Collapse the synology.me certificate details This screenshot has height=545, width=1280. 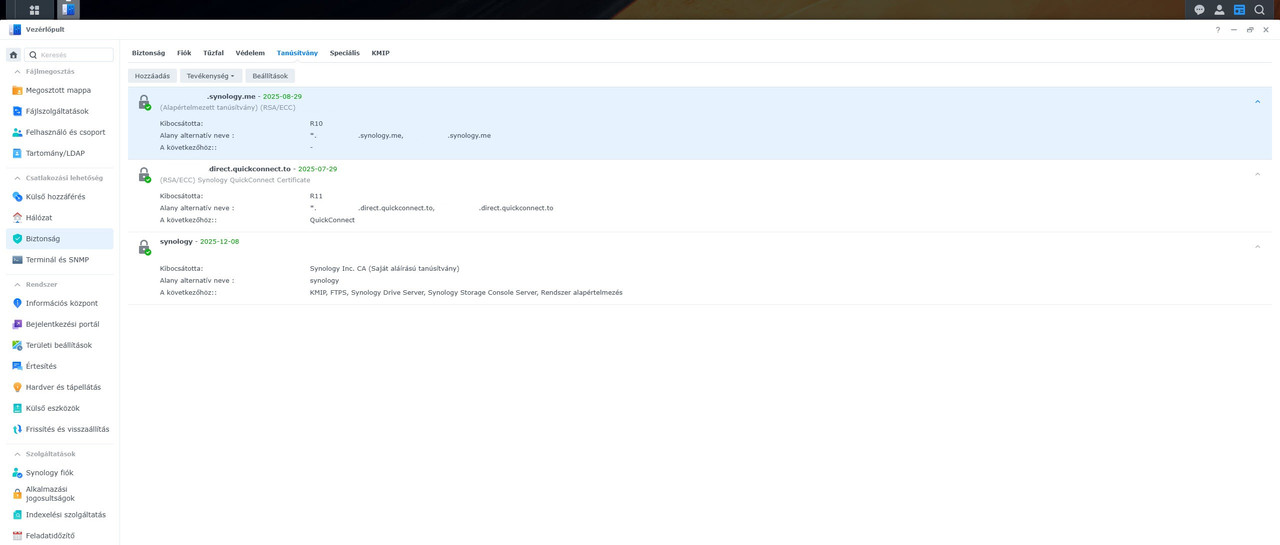coord(1257,102)
